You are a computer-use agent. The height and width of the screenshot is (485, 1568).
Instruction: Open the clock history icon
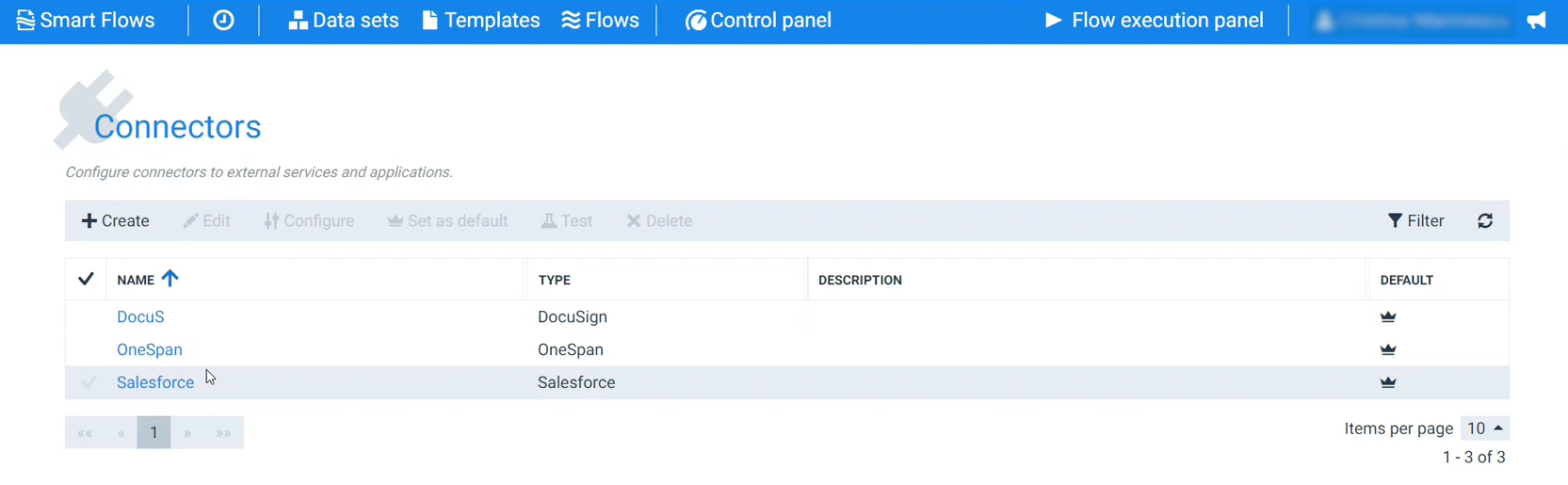[223, 20]
